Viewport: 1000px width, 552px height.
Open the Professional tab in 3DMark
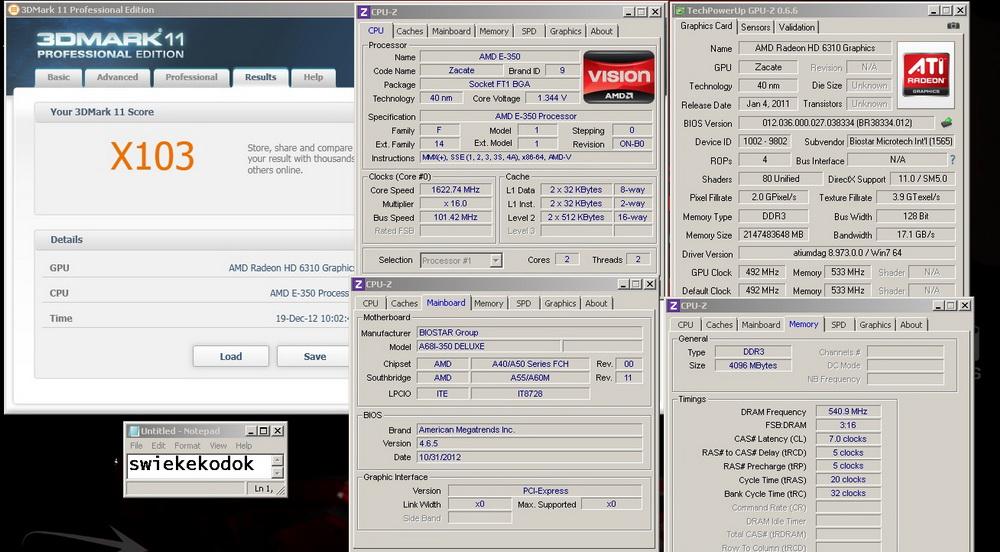(191, 77)
